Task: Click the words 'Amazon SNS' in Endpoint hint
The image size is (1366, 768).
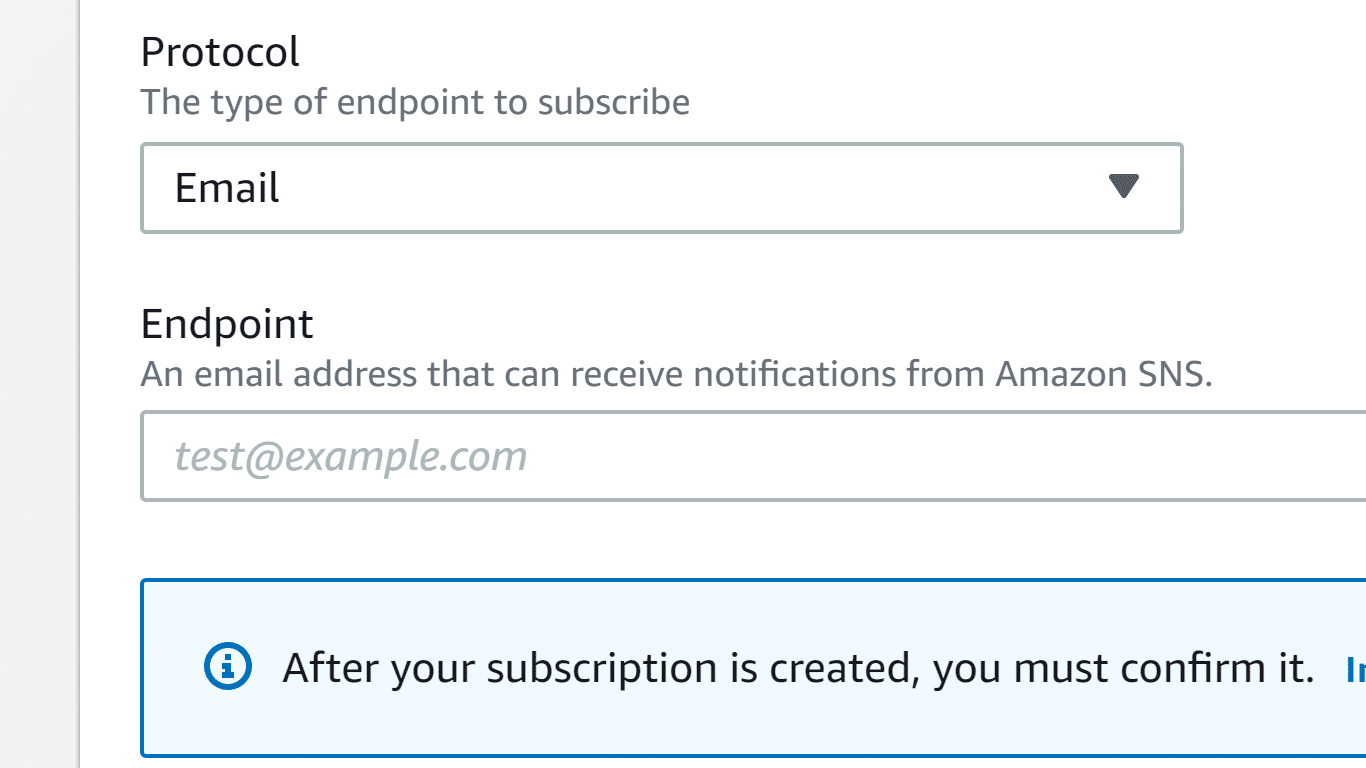Action: point(1103,375)
